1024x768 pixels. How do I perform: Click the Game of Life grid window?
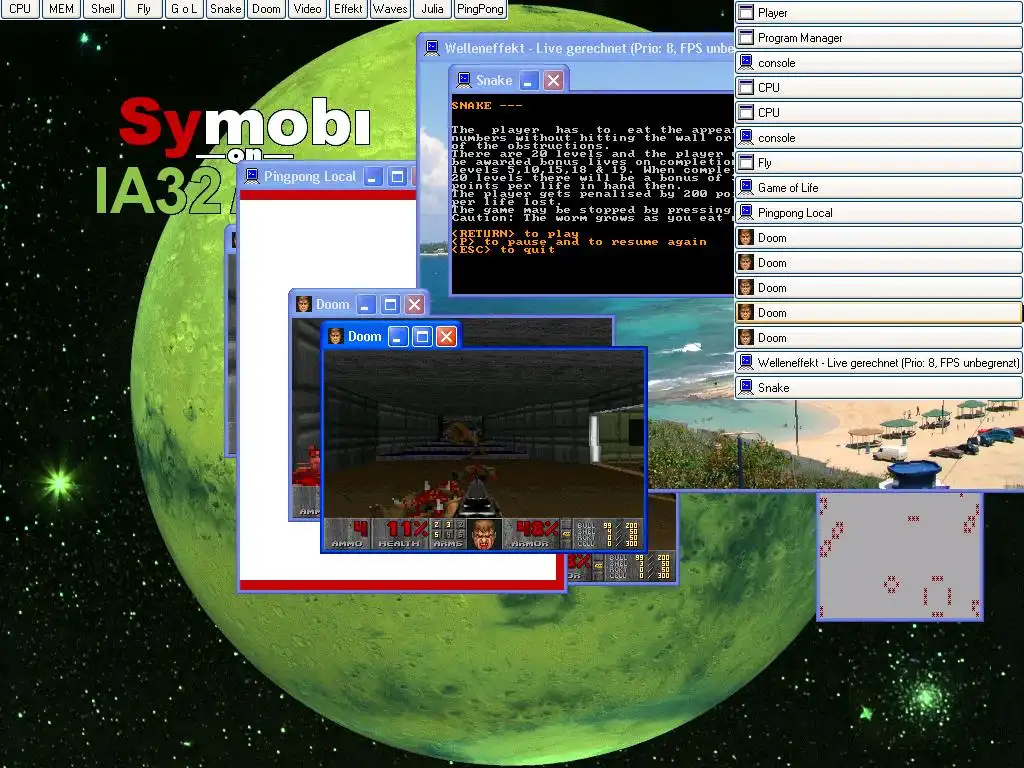tap(900, 556)
